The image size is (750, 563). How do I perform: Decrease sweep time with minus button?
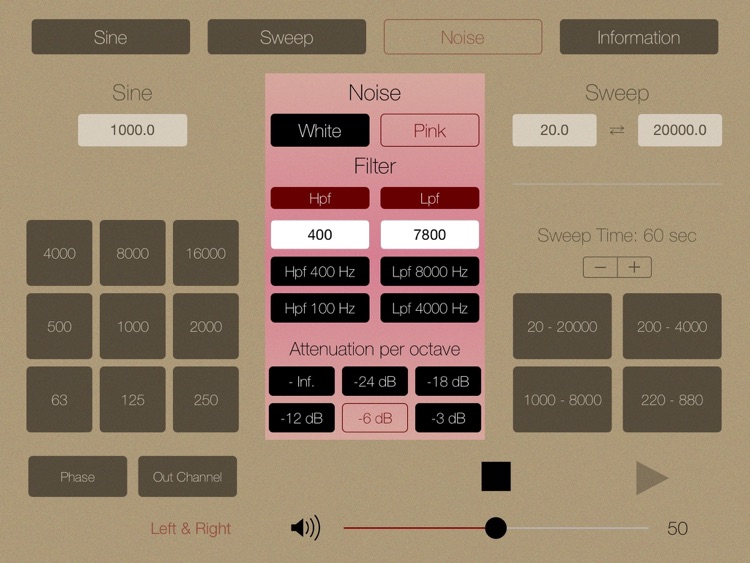[600, 267]
